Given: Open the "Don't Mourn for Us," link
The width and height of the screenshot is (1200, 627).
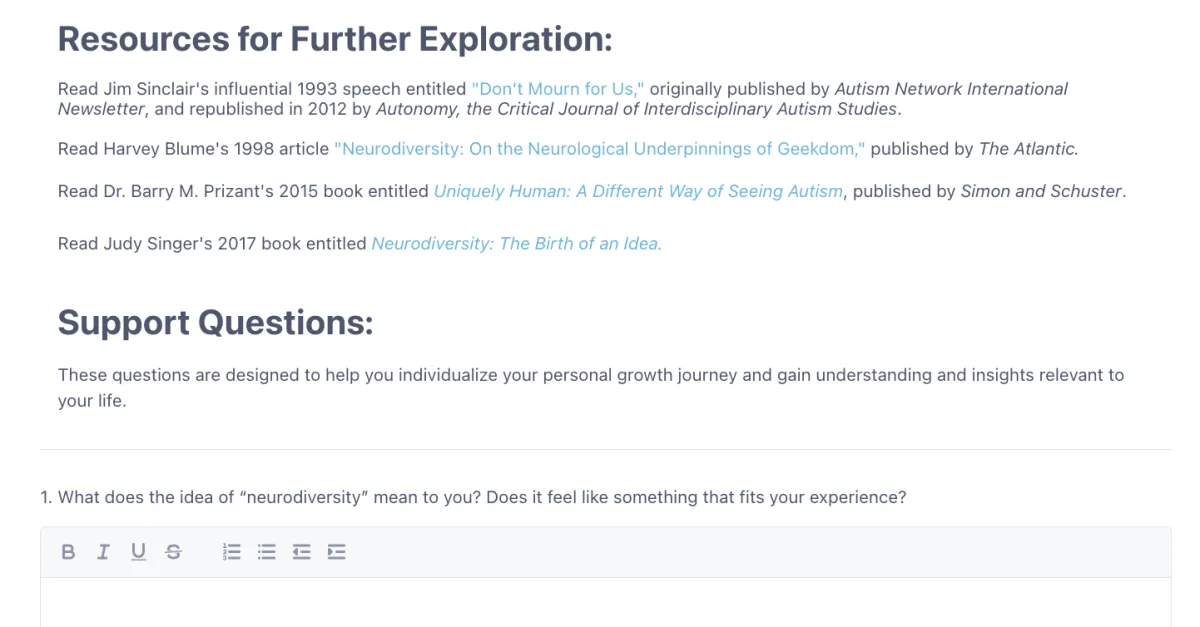Looking at the screenshot, I should 558,89.
